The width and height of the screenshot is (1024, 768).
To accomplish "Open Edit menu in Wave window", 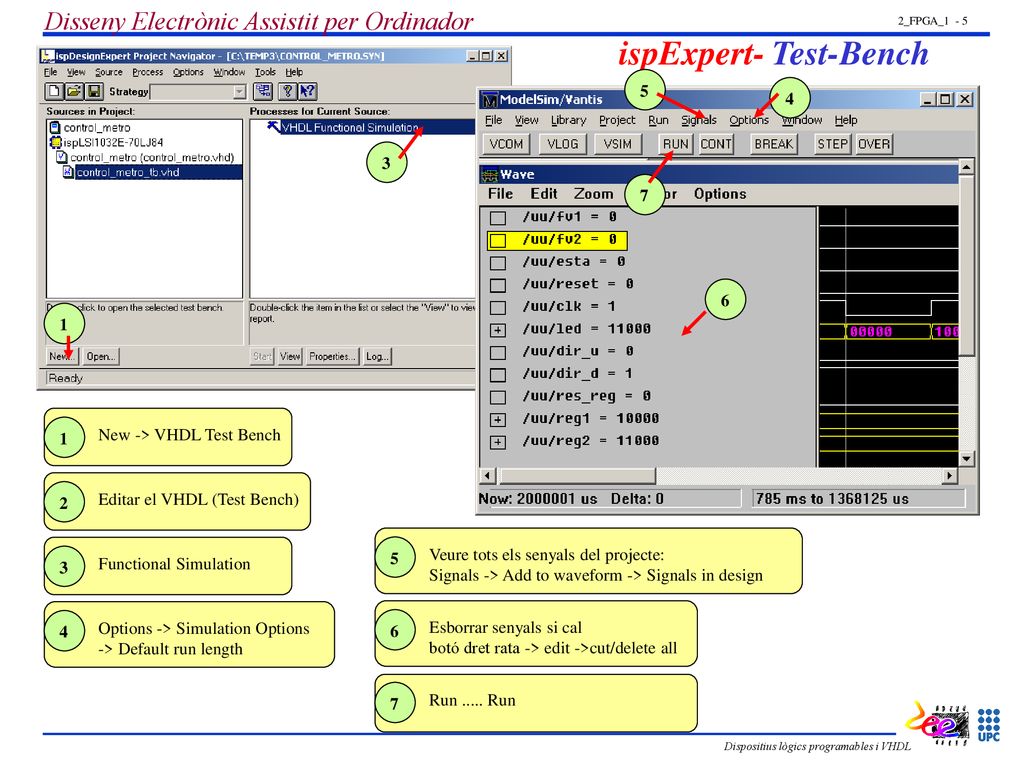I will click(543, 194).
